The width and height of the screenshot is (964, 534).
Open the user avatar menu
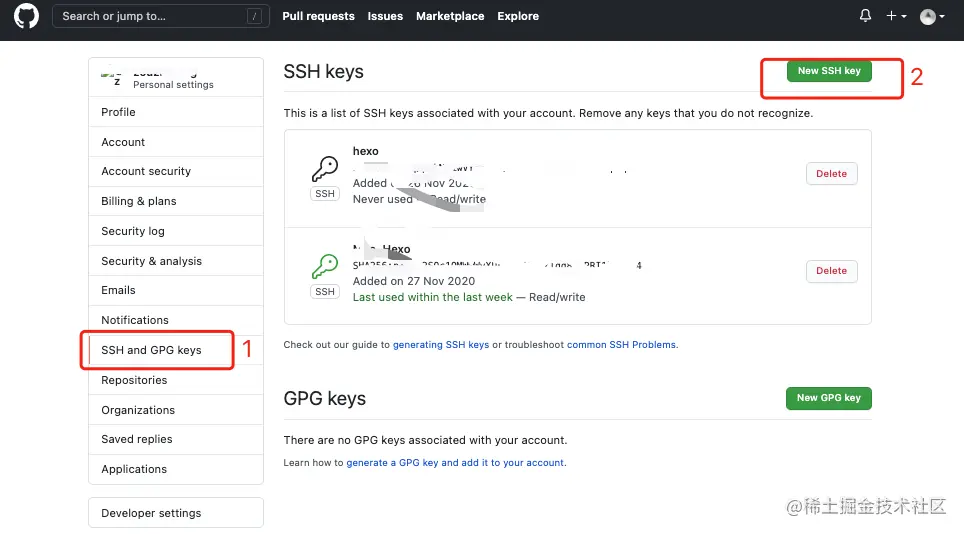[932, 17]
